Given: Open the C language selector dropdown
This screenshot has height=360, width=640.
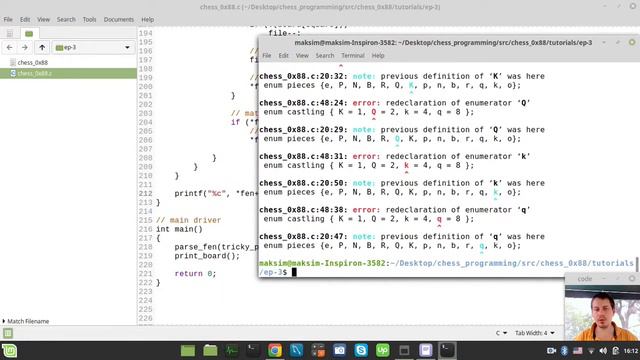Looking at the screenshot, I should (501, 333).
